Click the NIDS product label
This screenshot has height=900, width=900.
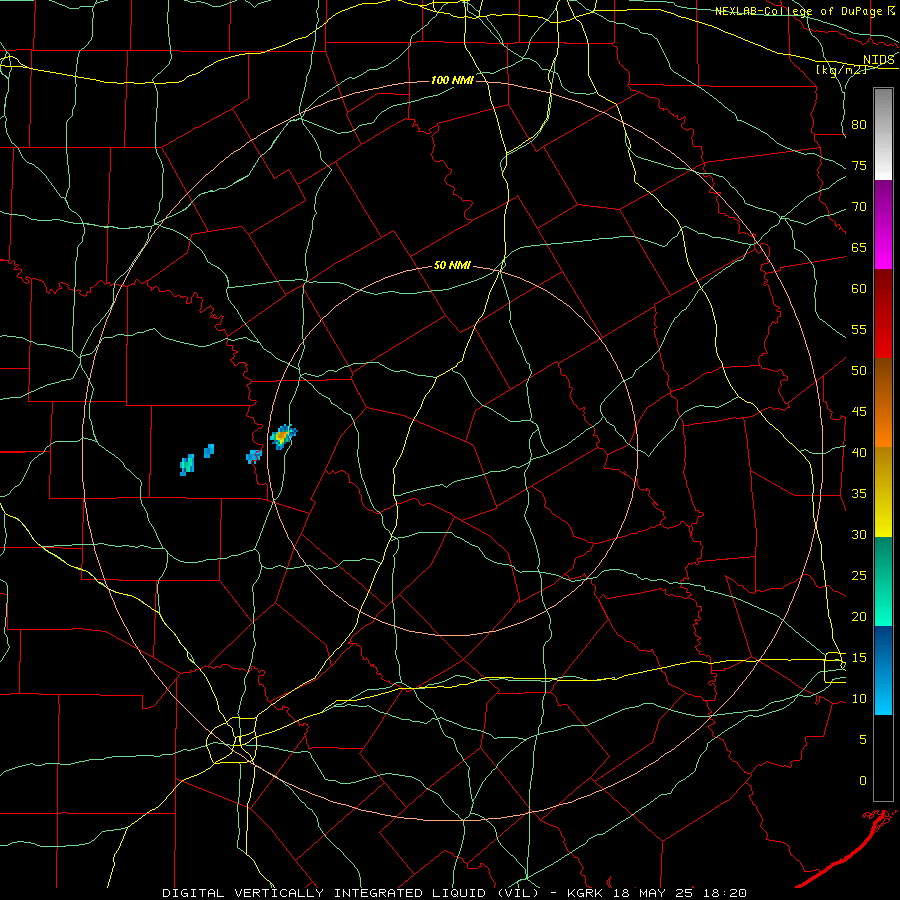pos(879,60)
